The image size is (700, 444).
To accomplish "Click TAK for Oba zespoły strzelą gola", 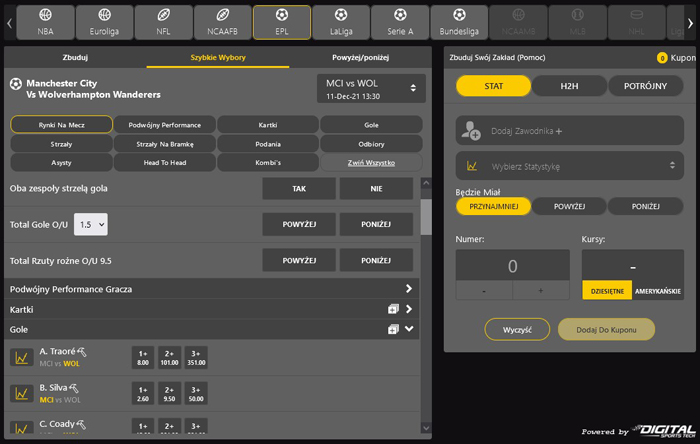I will tap(299, 188).
